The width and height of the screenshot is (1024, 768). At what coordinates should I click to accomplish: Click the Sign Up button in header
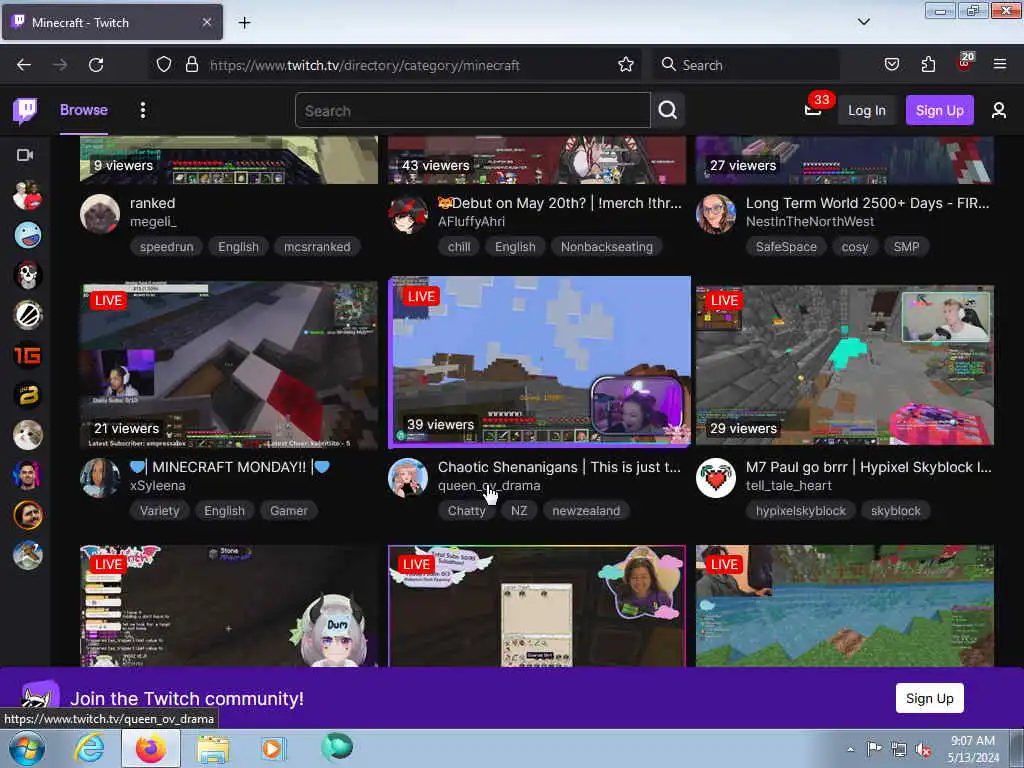coord(939,110)
